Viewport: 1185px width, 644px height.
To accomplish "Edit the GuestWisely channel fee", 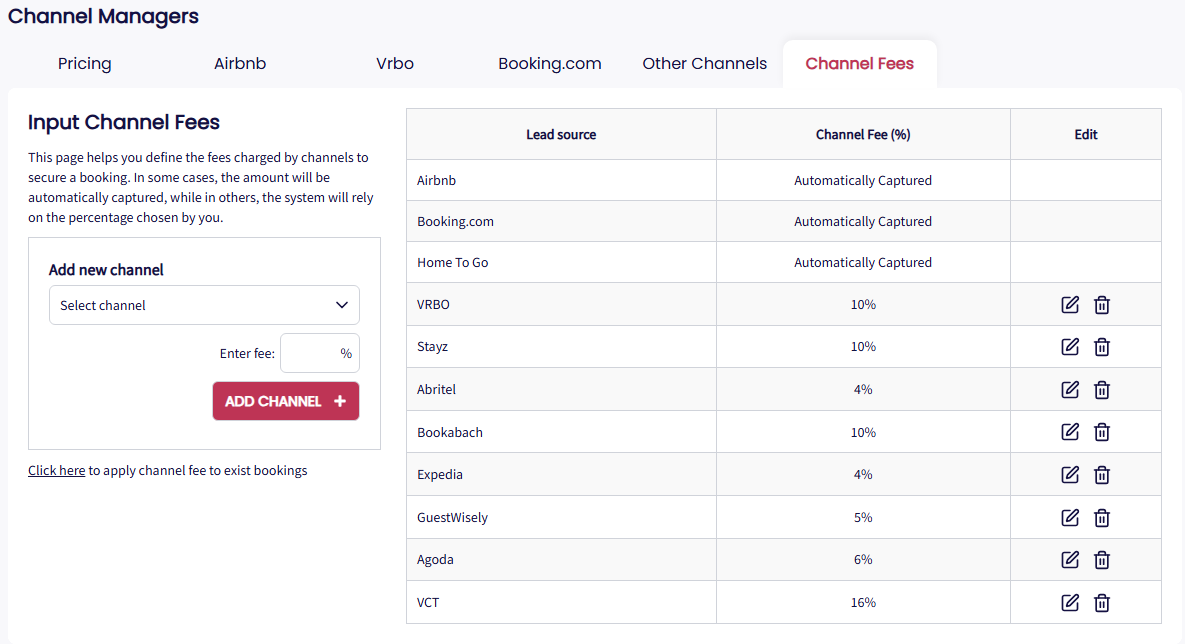I will (1070, 518).
